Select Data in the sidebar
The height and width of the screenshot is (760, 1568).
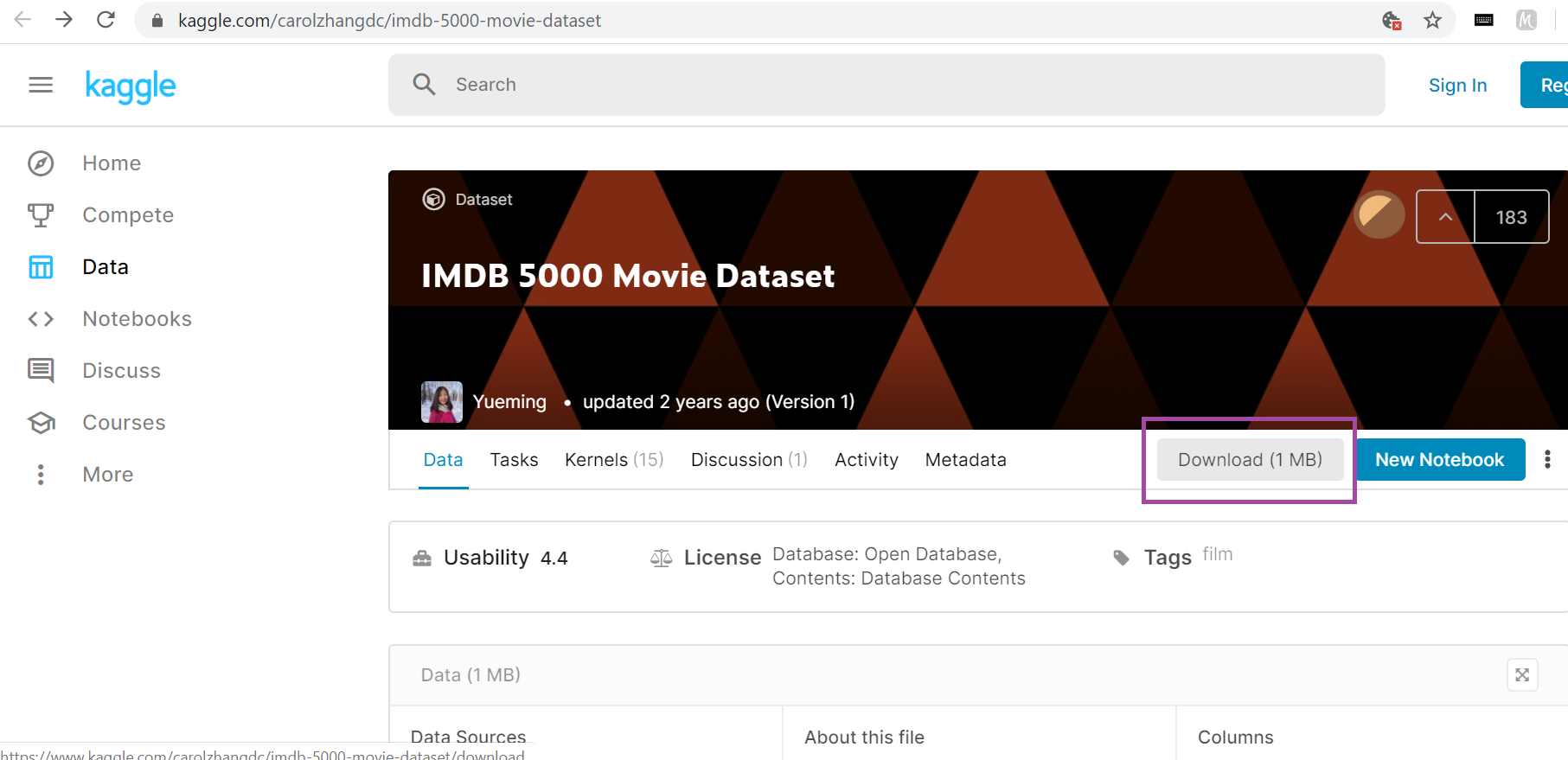pos(106,267)
